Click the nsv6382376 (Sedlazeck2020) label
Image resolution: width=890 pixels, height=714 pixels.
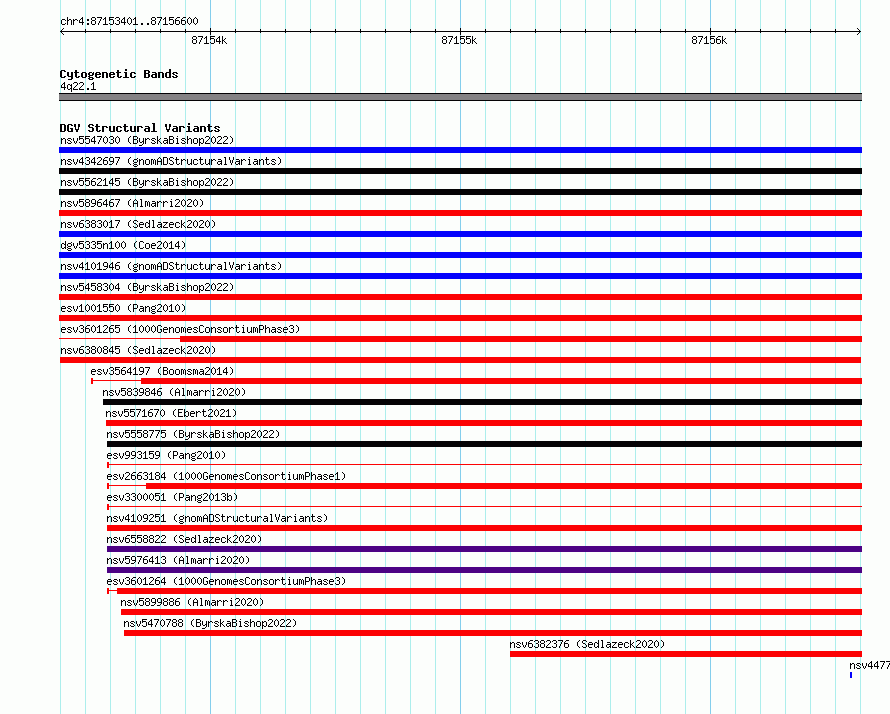coord(587,644)
